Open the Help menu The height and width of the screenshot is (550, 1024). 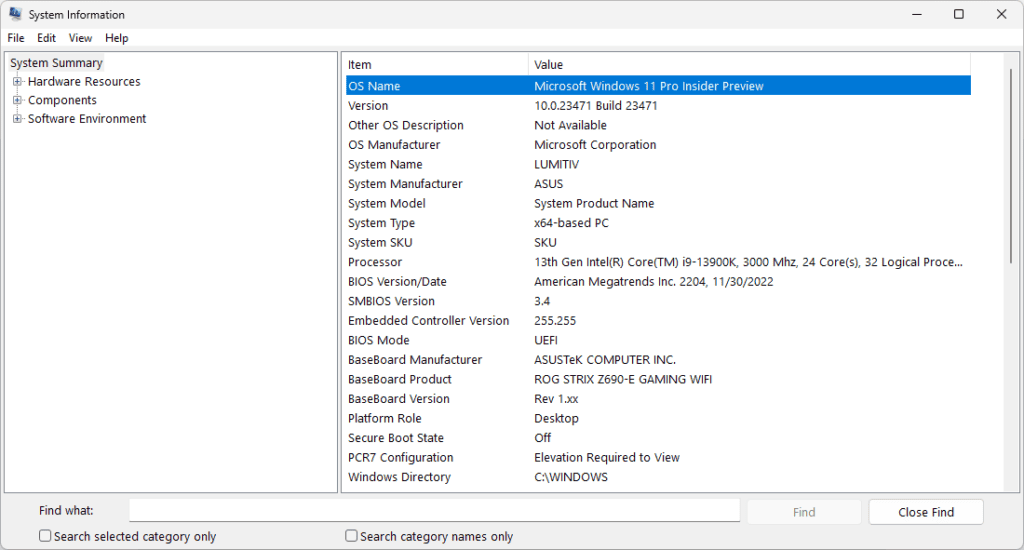tap(116, 38)
